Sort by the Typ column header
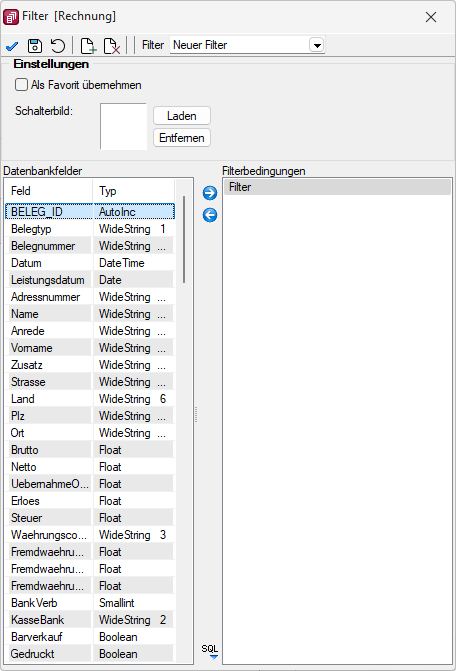The width and height of the screenshot is (456, 671). (x=134, y=191)
